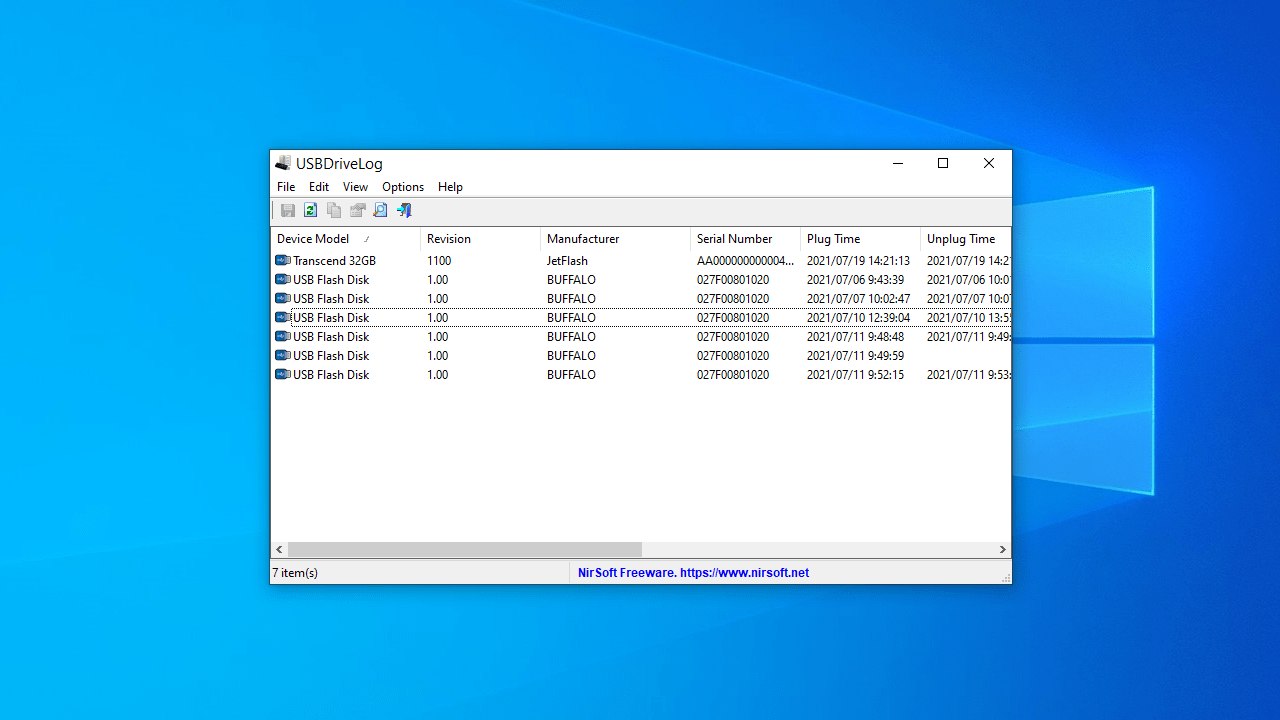Click the Properties toolbar icon

(357, 210)
